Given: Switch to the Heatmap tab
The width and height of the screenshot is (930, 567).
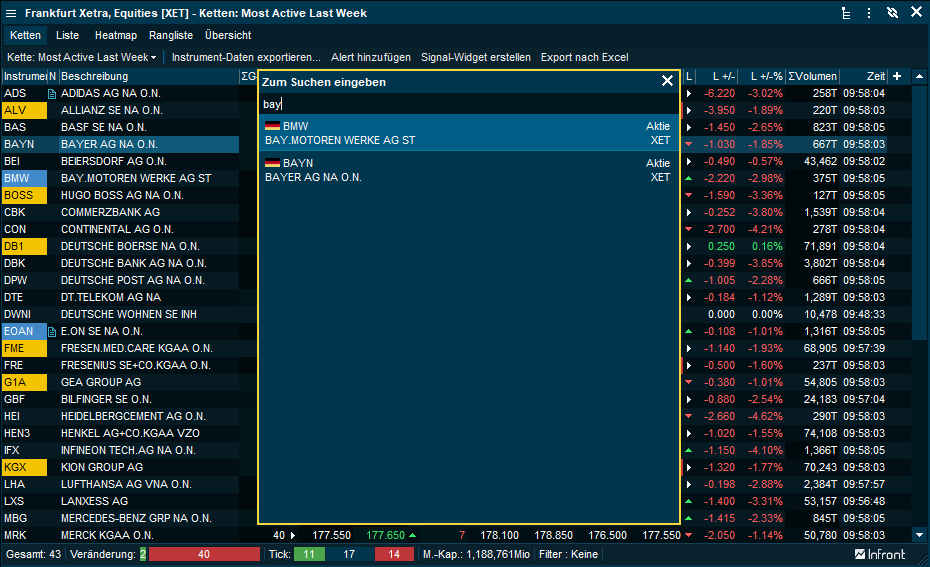Looking at the screenshot, I should (115, 35).
